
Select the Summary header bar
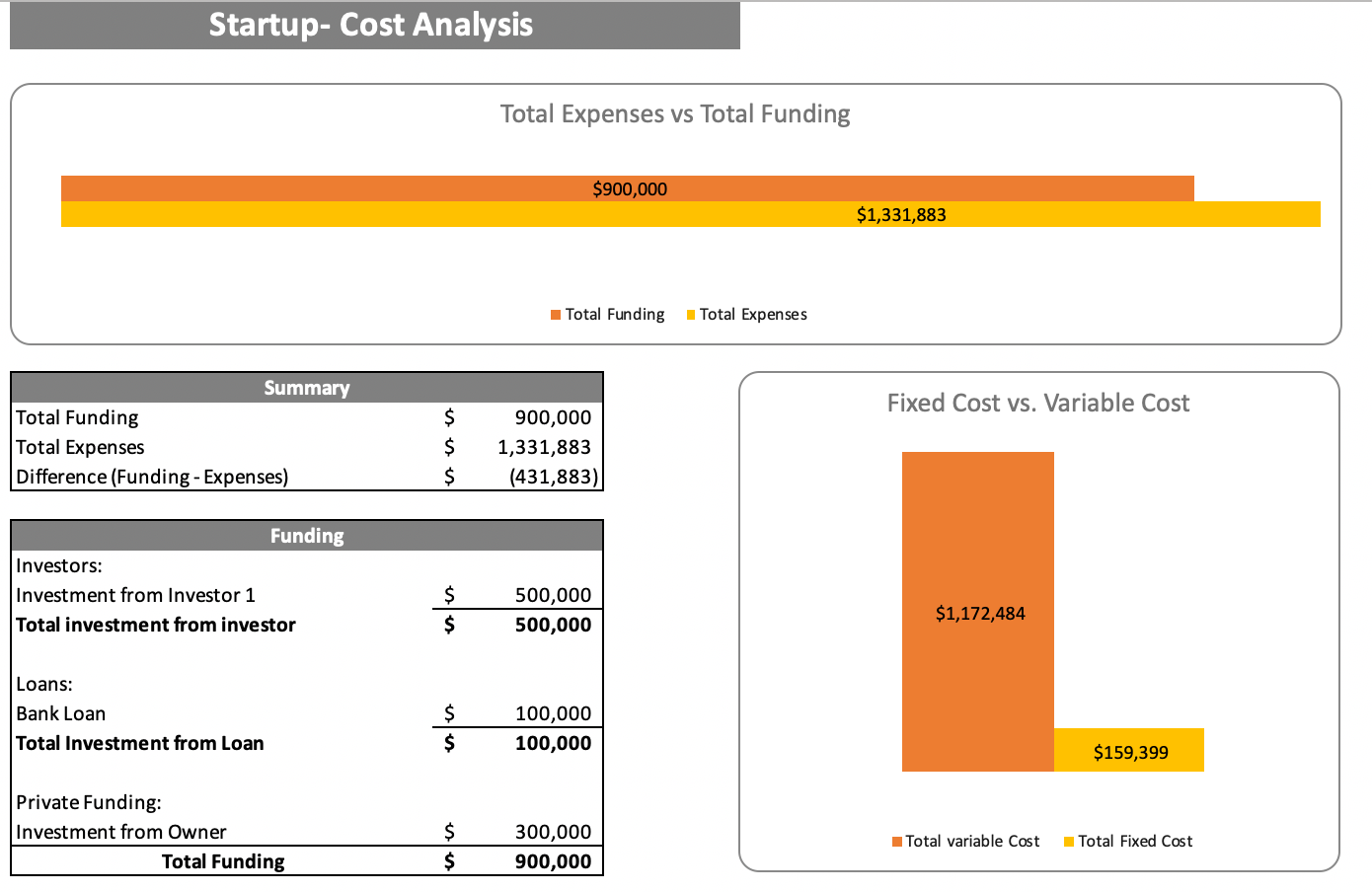tap(307, 387)
